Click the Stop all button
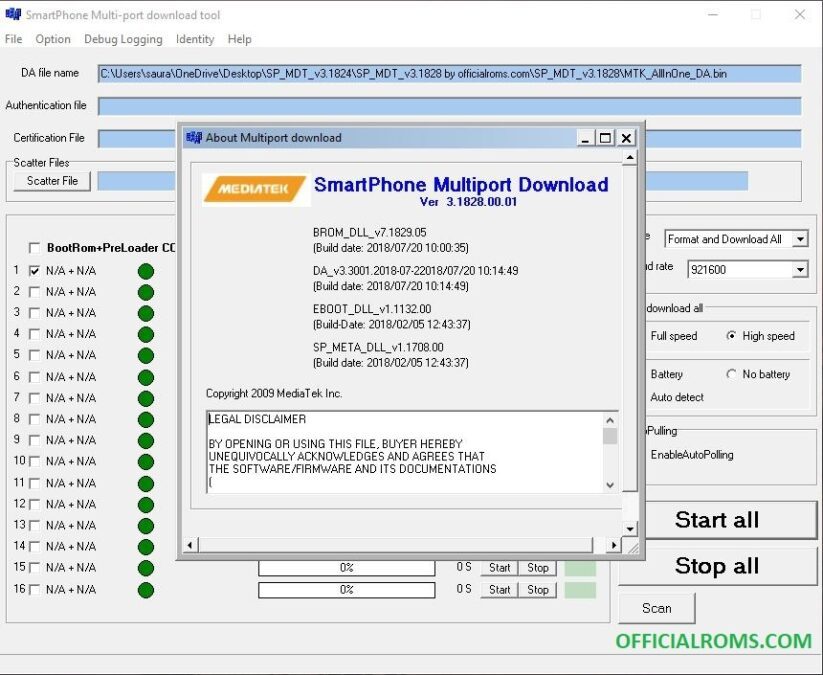Image resolution: width=823 pixels, height=675 pixels. [x=716, y=566]
